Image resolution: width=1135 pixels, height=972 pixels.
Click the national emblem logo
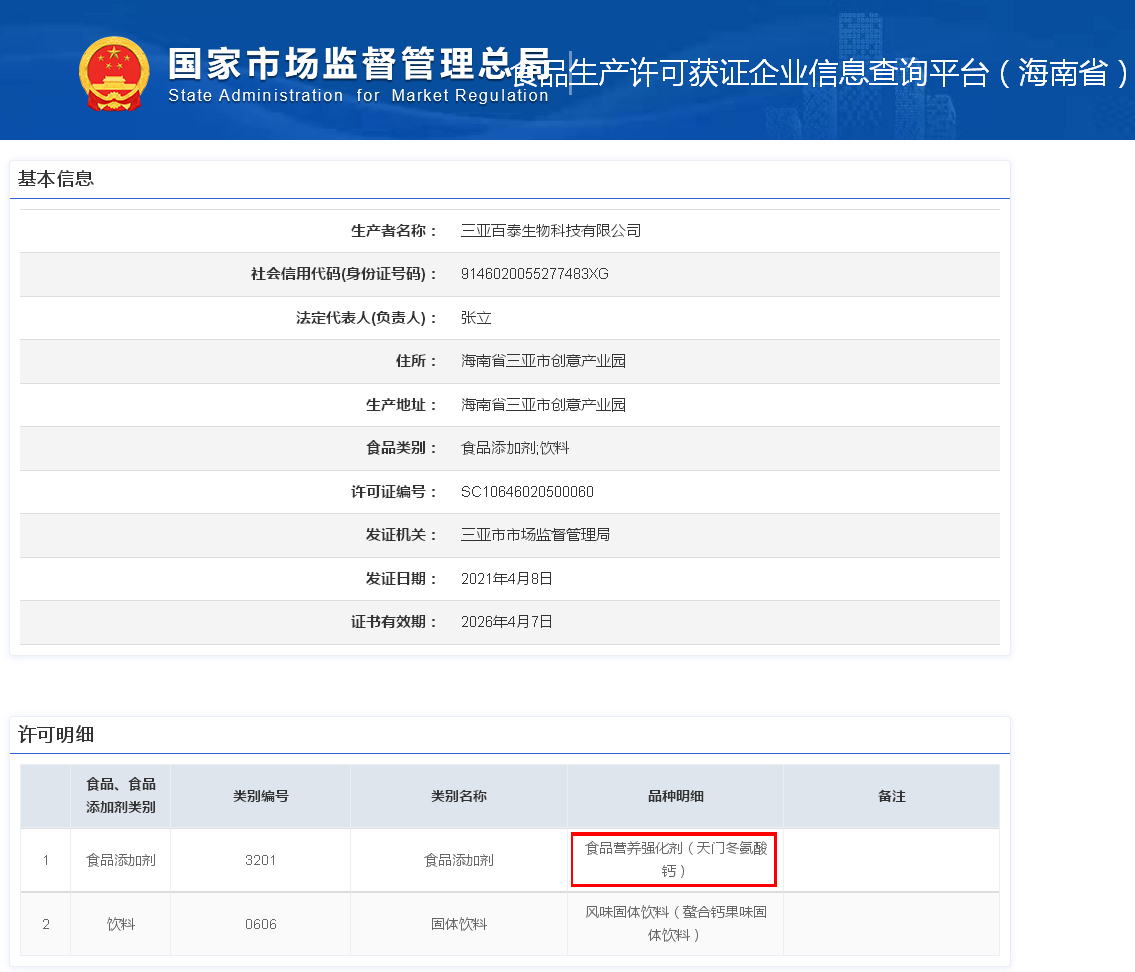click(113, 72)
